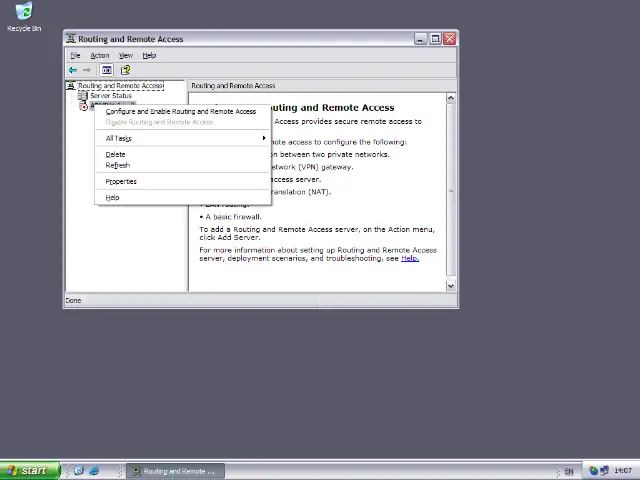
Task: Click the Routing and Remote taskbar button
Action: pyautogui.click(x=175, y=470)
